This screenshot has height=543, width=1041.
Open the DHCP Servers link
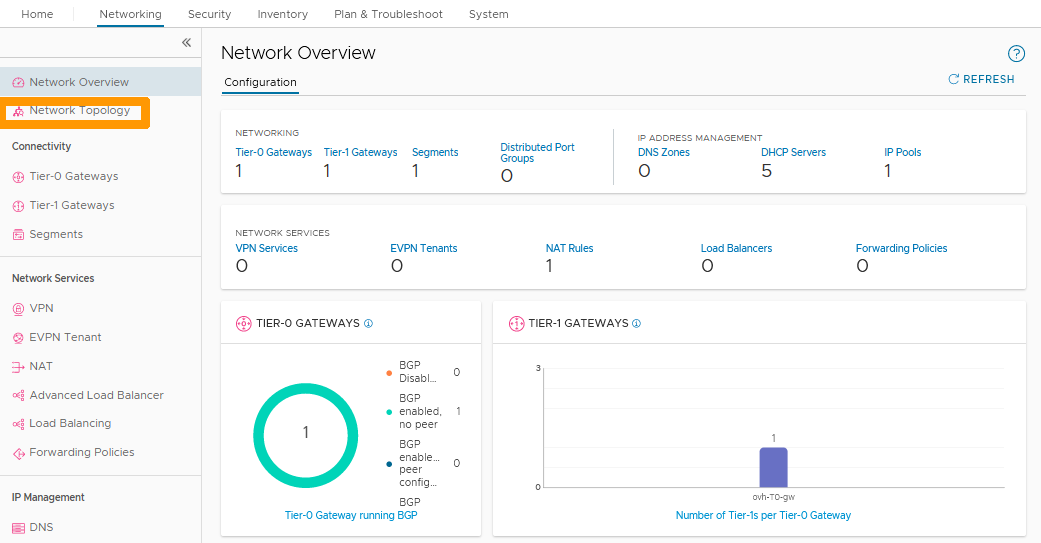[x=793, y=152]
